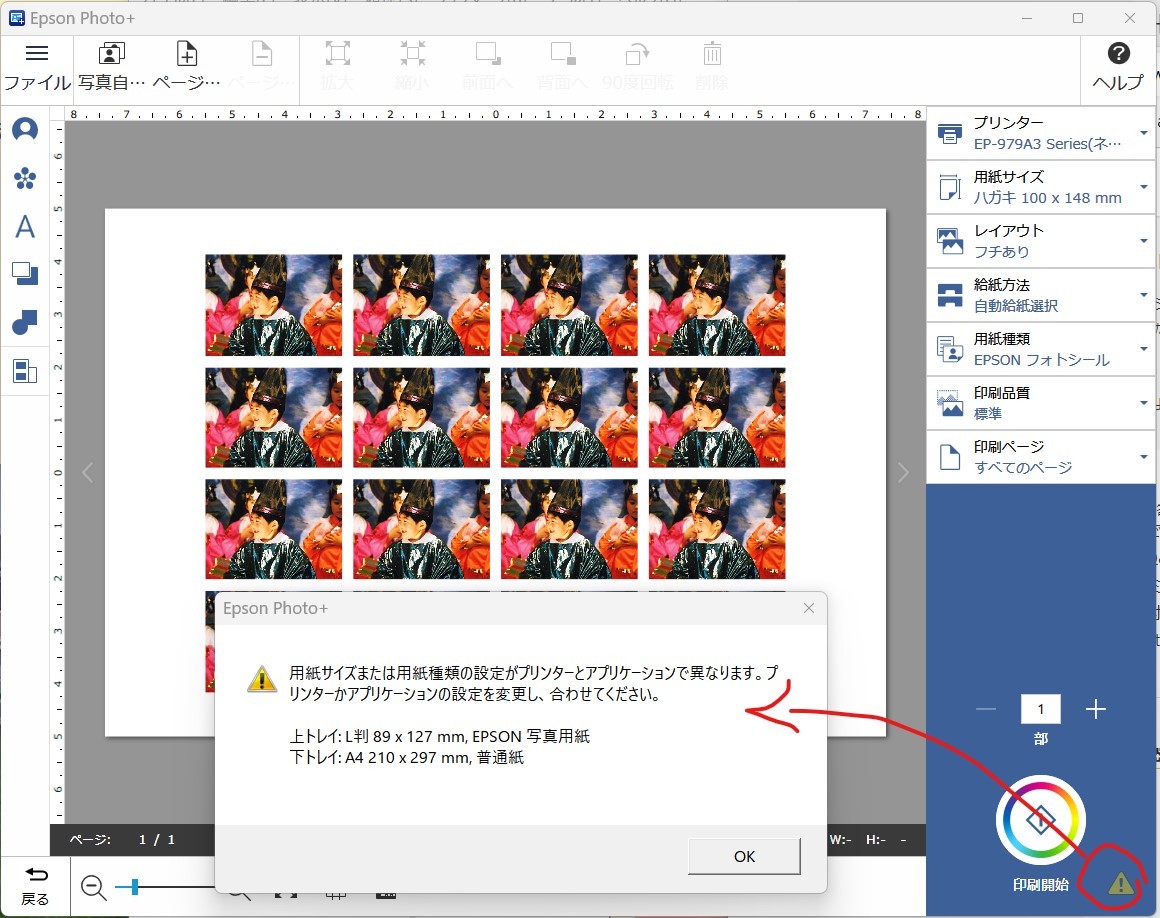Open ヘルプ help
Screen dimensions: 1160x918
[1119, 67]
